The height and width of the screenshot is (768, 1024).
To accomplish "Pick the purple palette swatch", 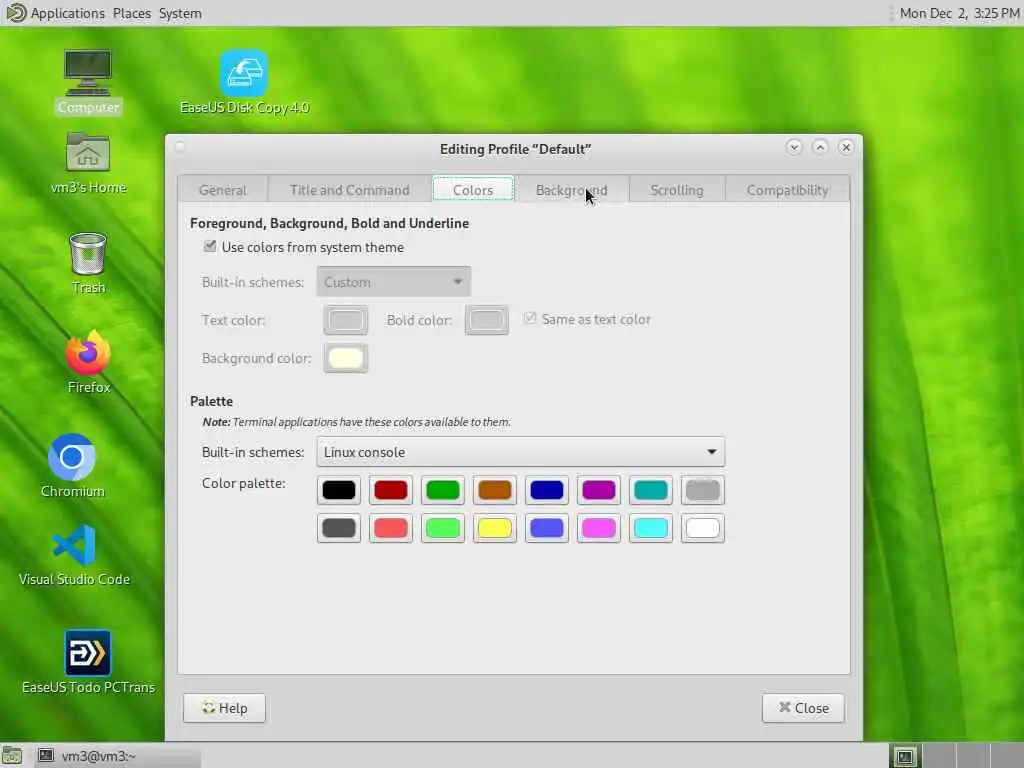I will [599, 490].
